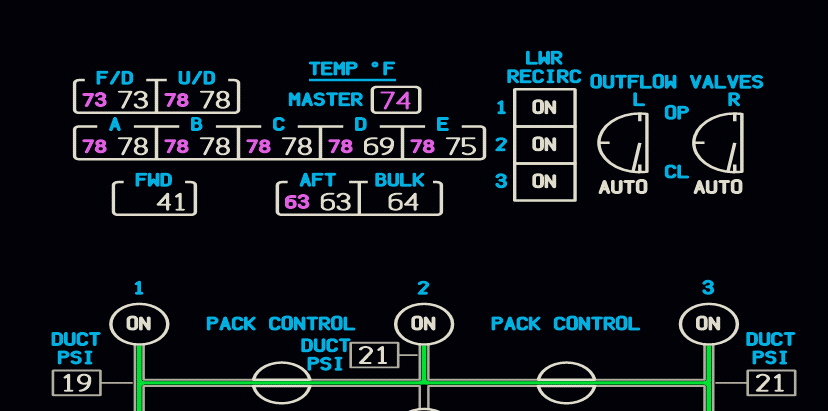Select the FWD cargo label
The image size is (828, 411).
[154, 181]
